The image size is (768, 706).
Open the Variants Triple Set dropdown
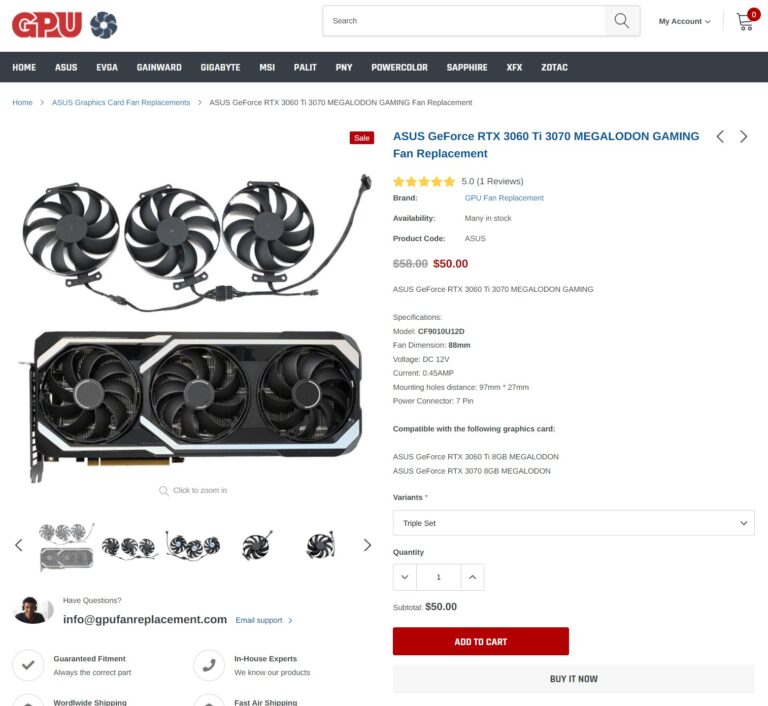(x=573, y=523)
